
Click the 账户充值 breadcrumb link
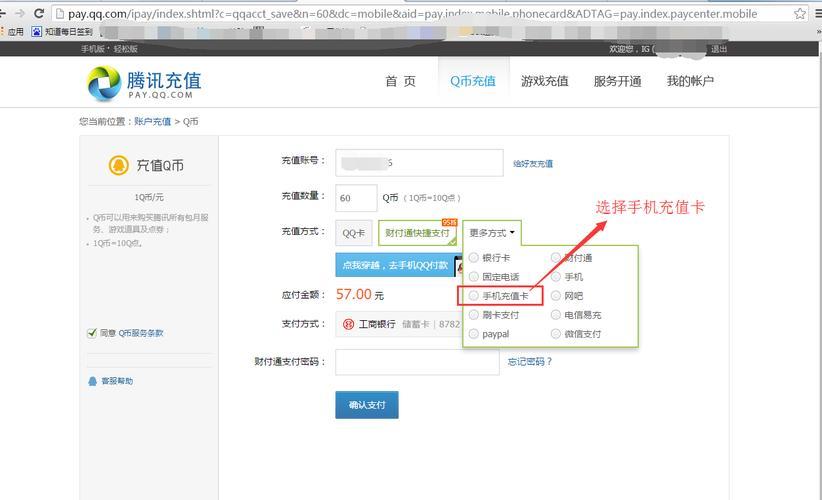(x=153, y=121)
